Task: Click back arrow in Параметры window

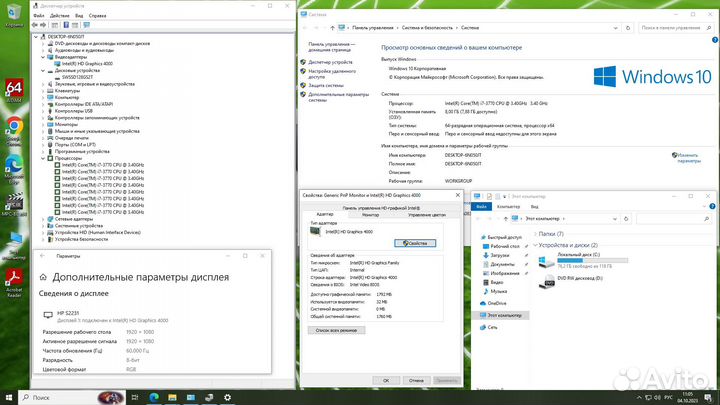Action: tap(42, 256)
